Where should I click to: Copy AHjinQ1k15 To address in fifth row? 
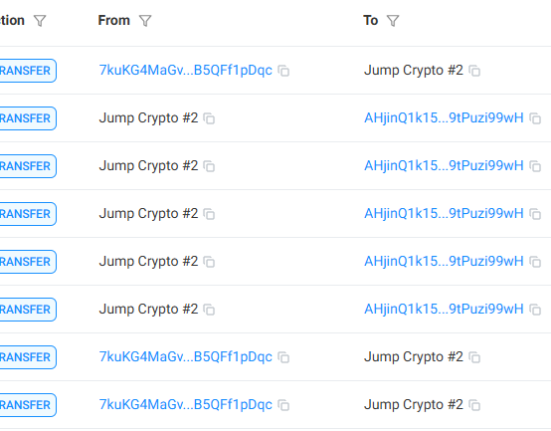tap(535, 262)
